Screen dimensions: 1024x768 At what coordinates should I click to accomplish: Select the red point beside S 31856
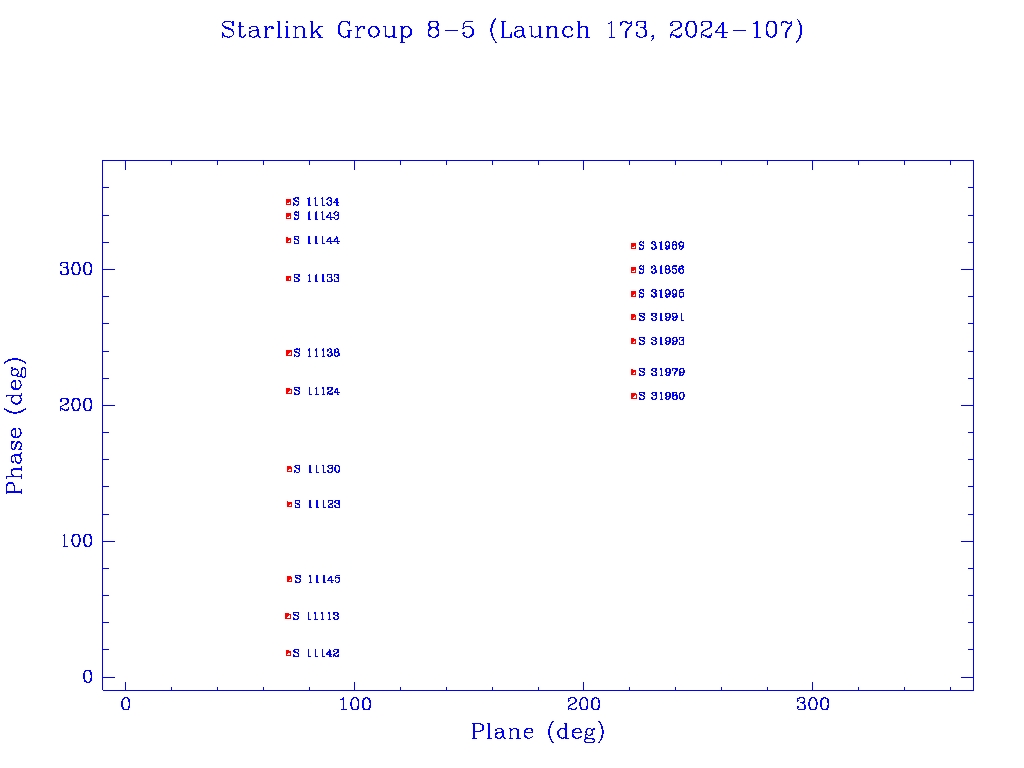633,270
